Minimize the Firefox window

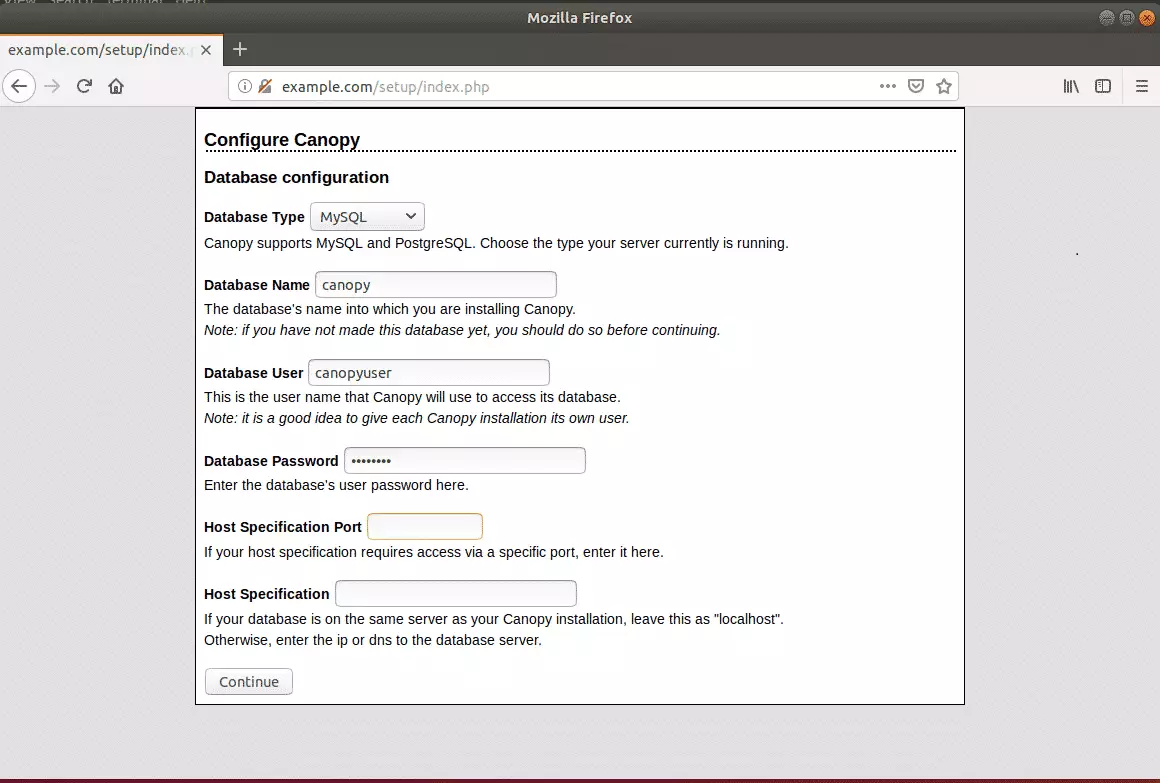[1107, 18]
